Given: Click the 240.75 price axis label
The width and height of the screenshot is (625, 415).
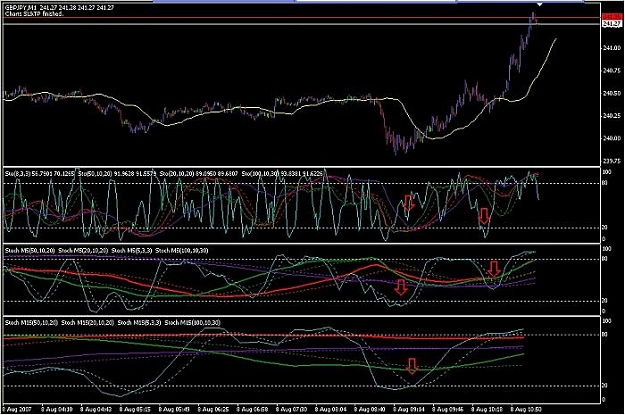Looking at the screenshot, I should pyautogui.click(x=612, y=71).
